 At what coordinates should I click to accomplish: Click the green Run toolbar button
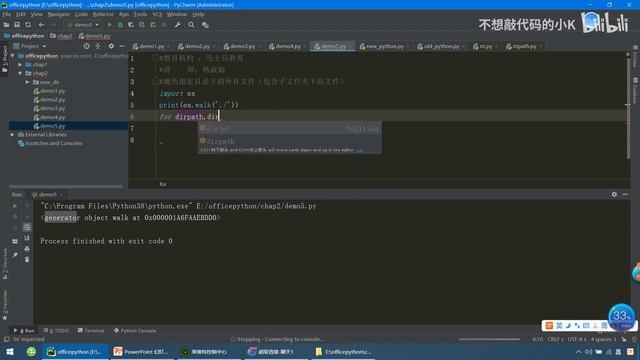109,25
